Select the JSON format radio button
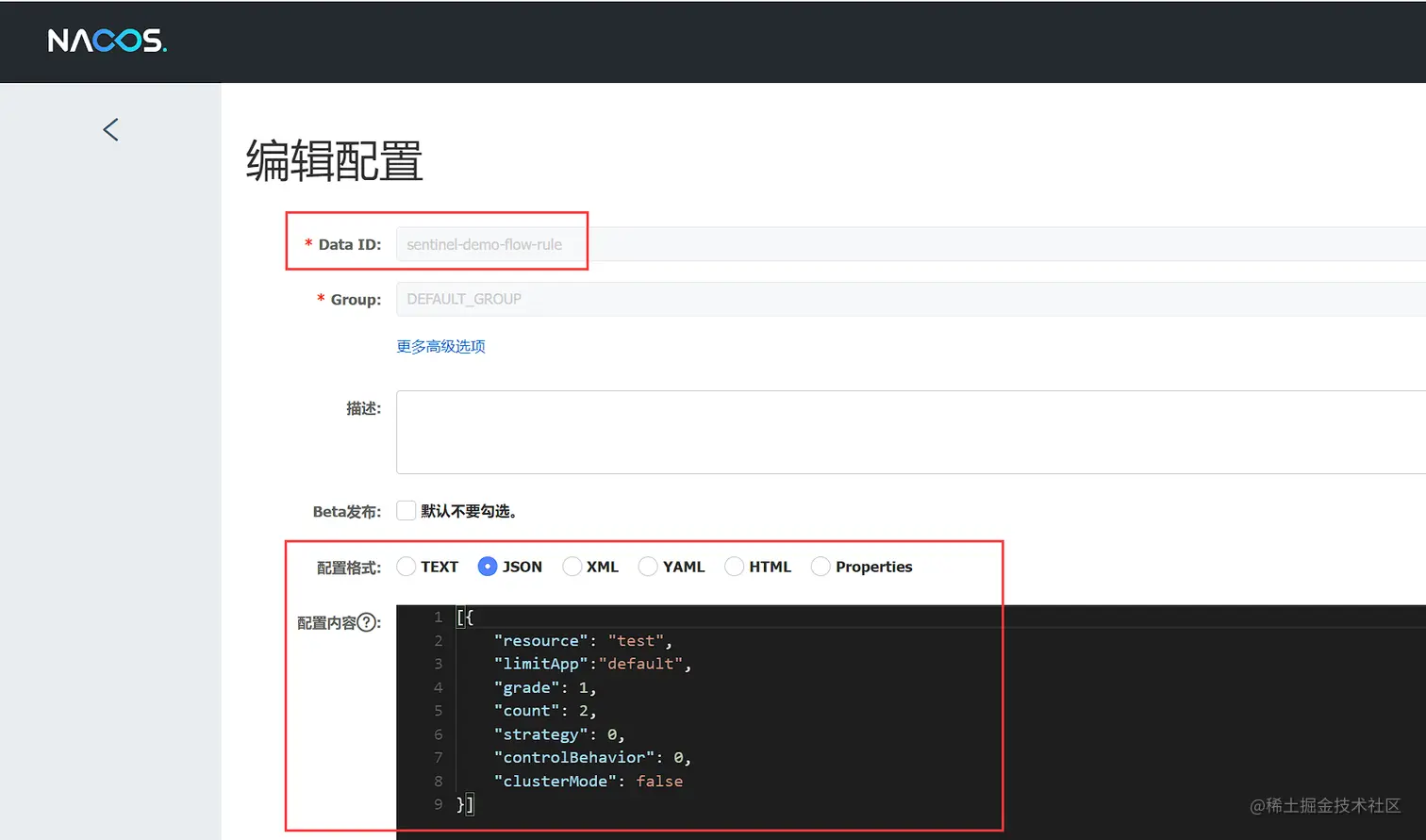 [x=487, y=567]
